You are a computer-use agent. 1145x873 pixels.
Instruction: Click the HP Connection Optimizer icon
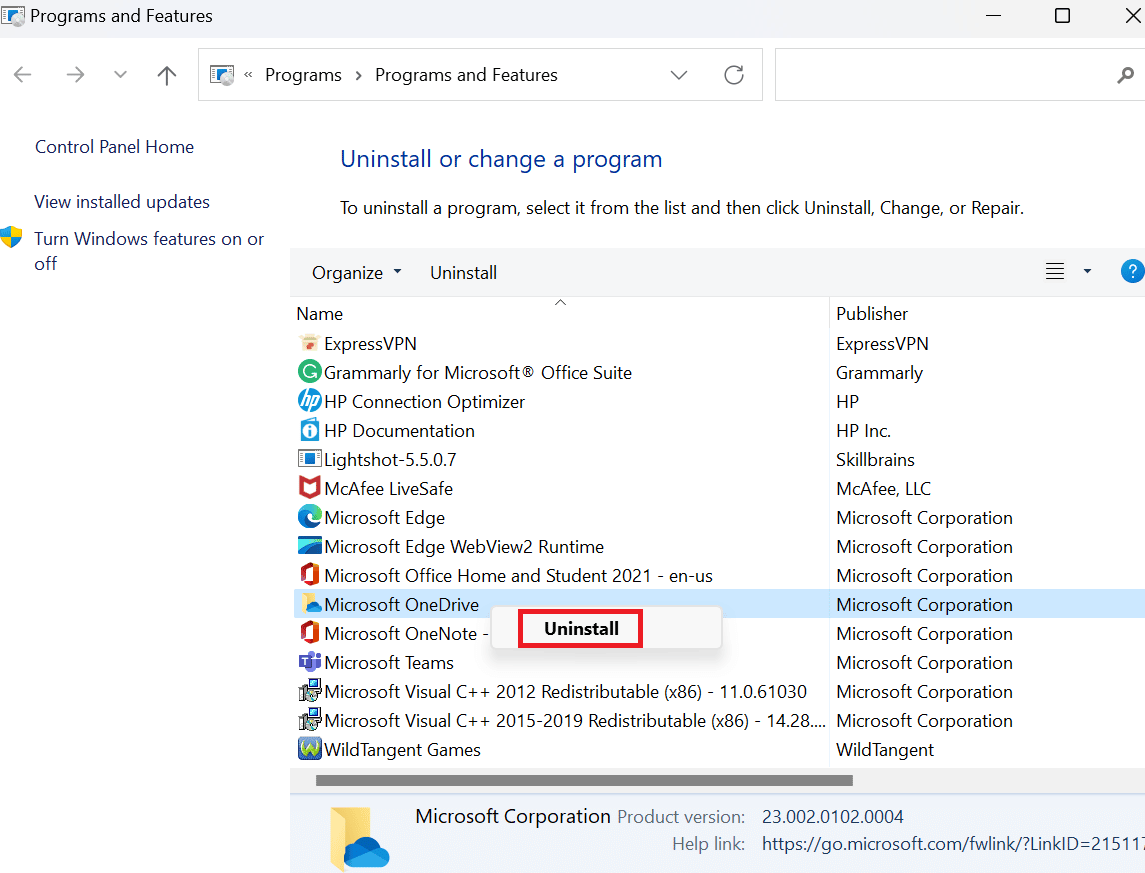(x=310, y=401)
